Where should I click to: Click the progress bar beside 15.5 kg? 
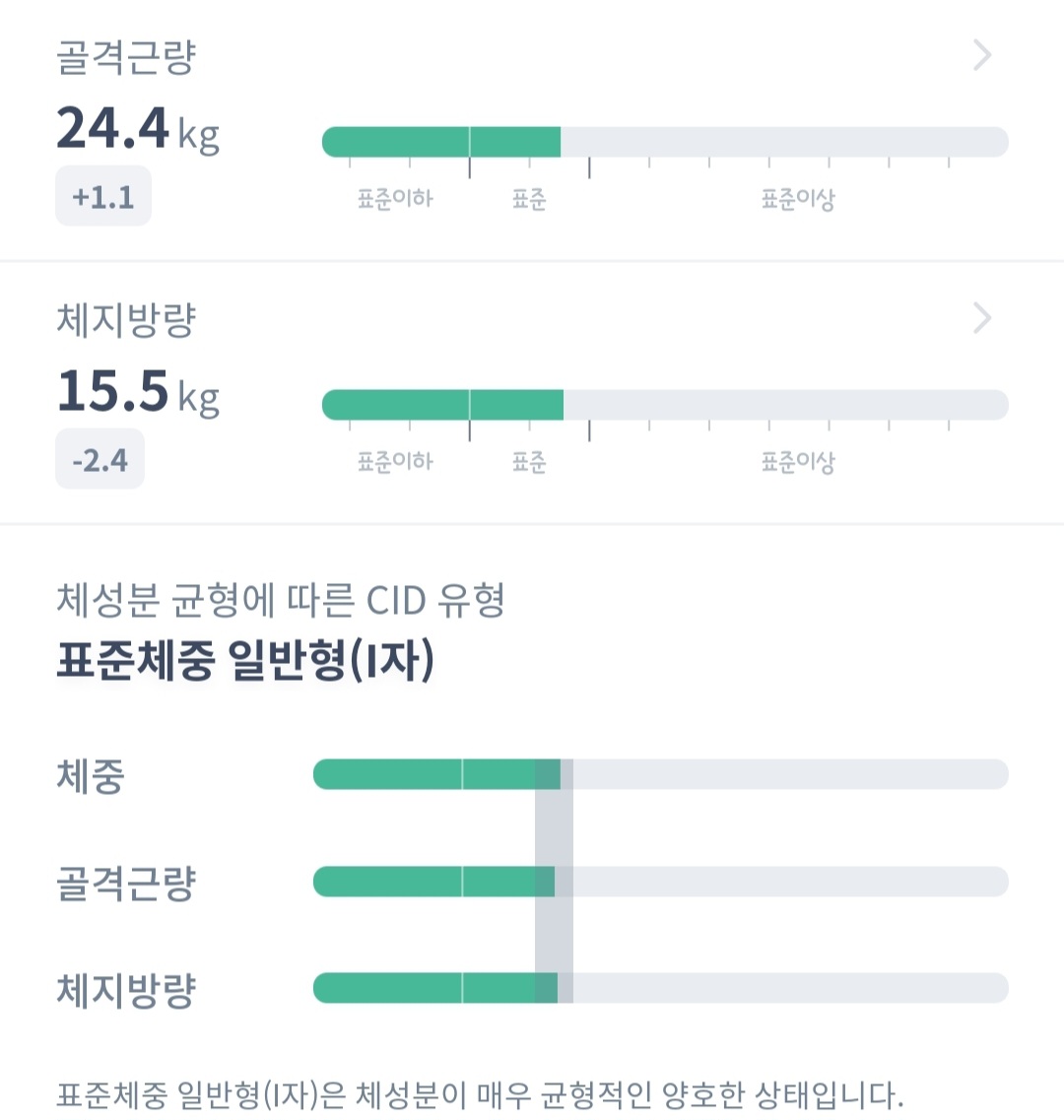[x=665, y=405]
